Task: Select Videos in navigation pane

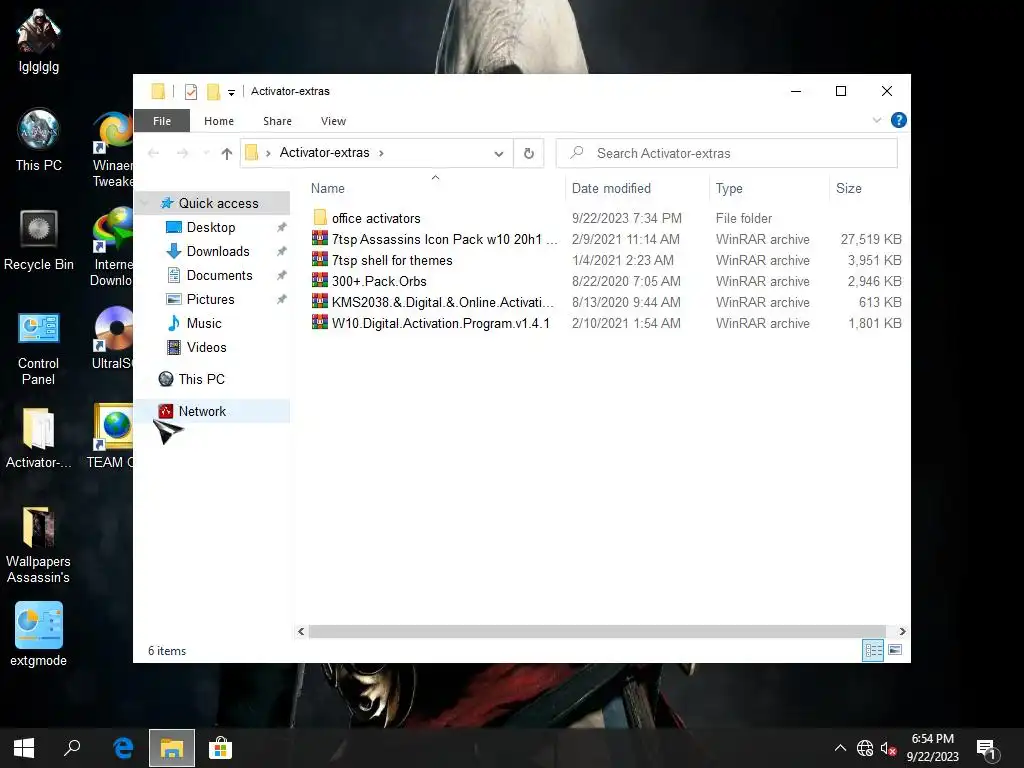Action: click(206, 347)
